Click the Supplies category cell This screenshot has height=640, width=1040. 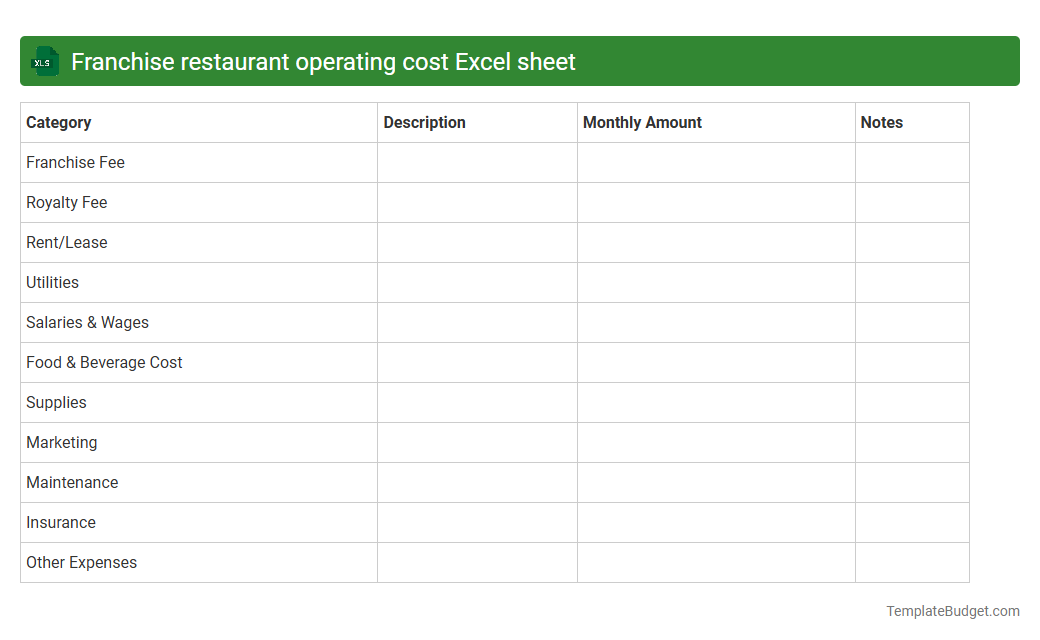[56, 402]
